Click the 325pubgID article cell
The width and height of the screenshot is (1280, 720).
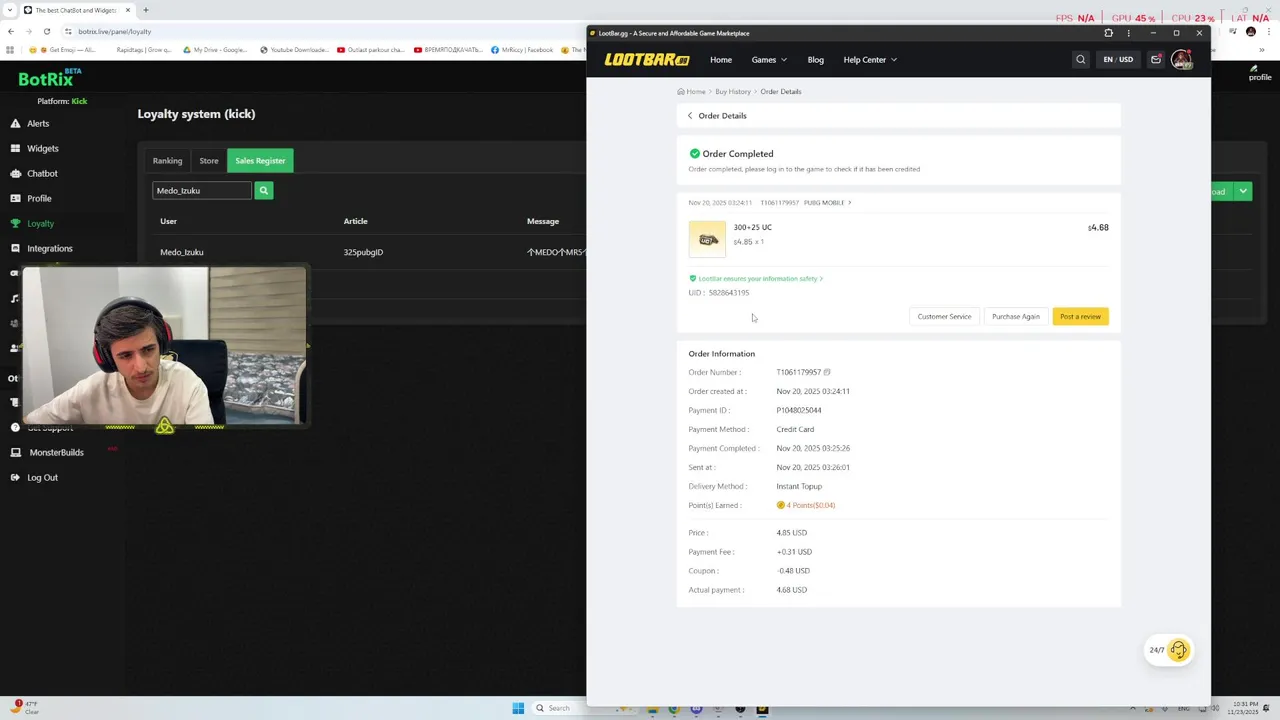pos(363,252)
